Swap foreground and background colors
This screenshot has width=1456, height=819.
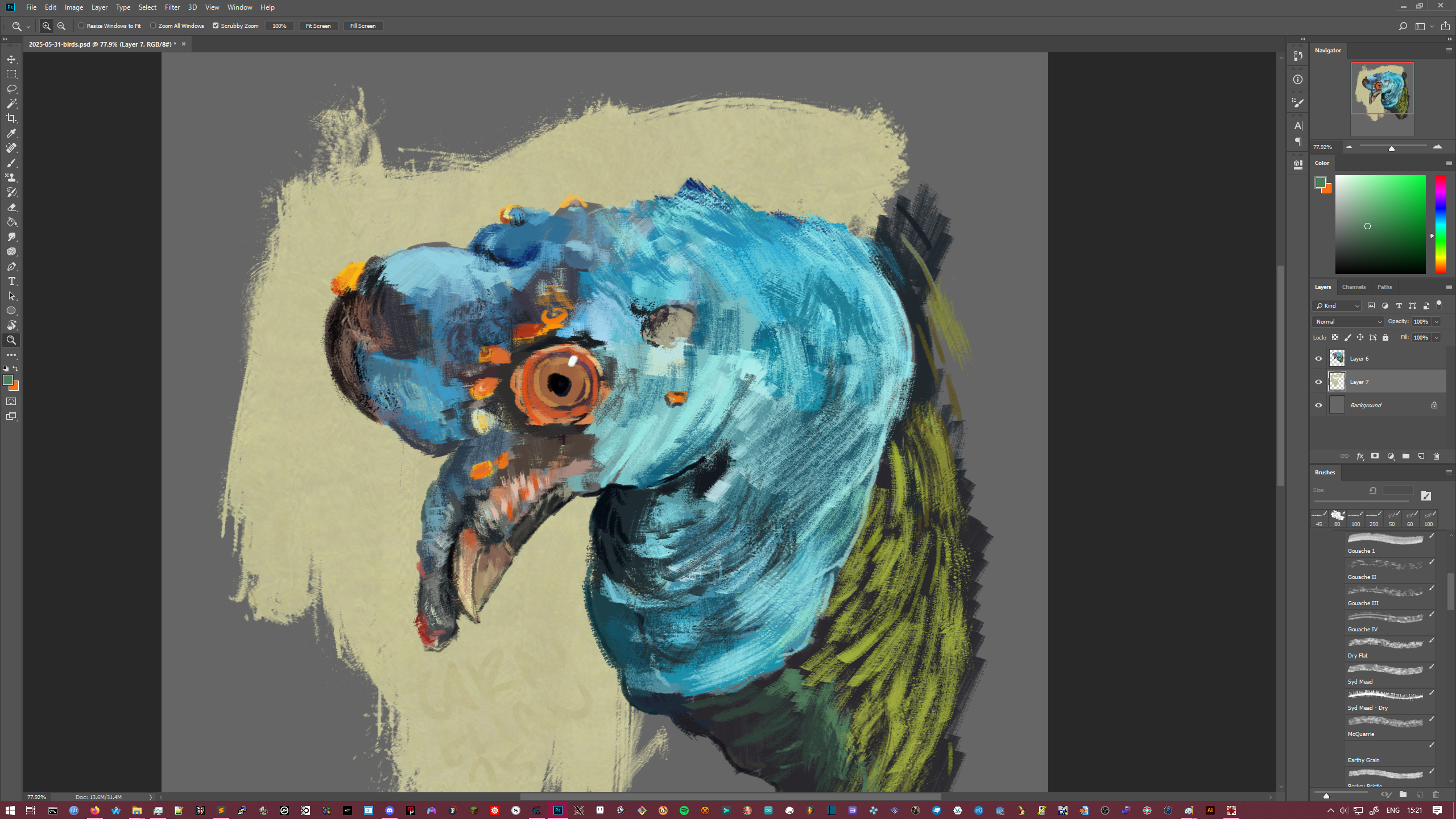coord(16,369)
